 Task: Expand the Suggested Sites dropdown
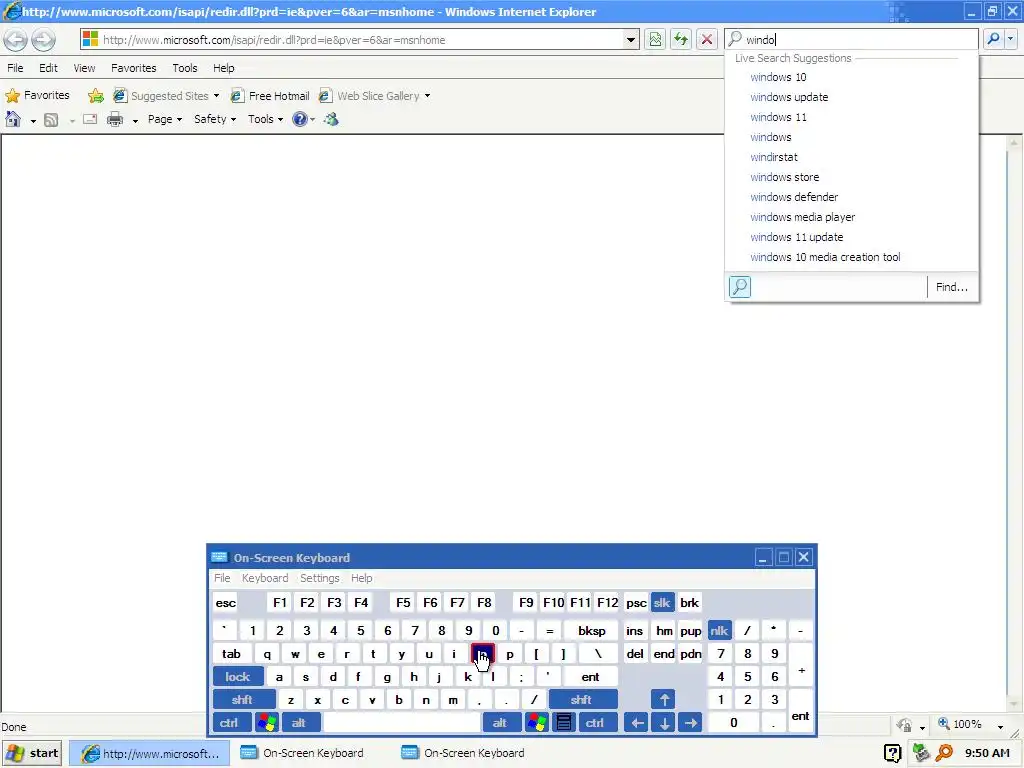click(216, 96)
